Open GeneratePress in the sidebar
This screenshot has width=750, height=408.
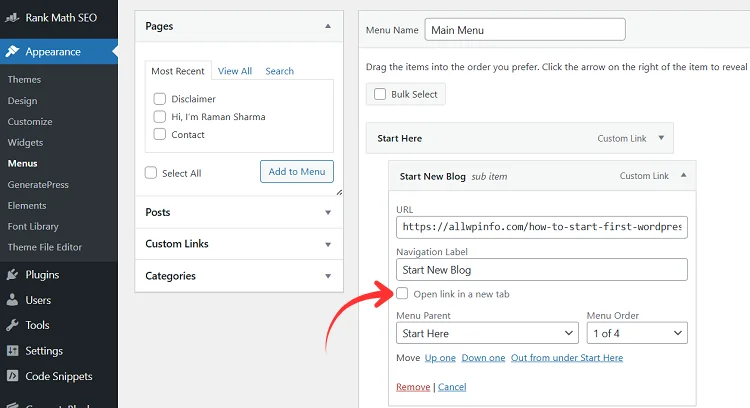[38, 185]
